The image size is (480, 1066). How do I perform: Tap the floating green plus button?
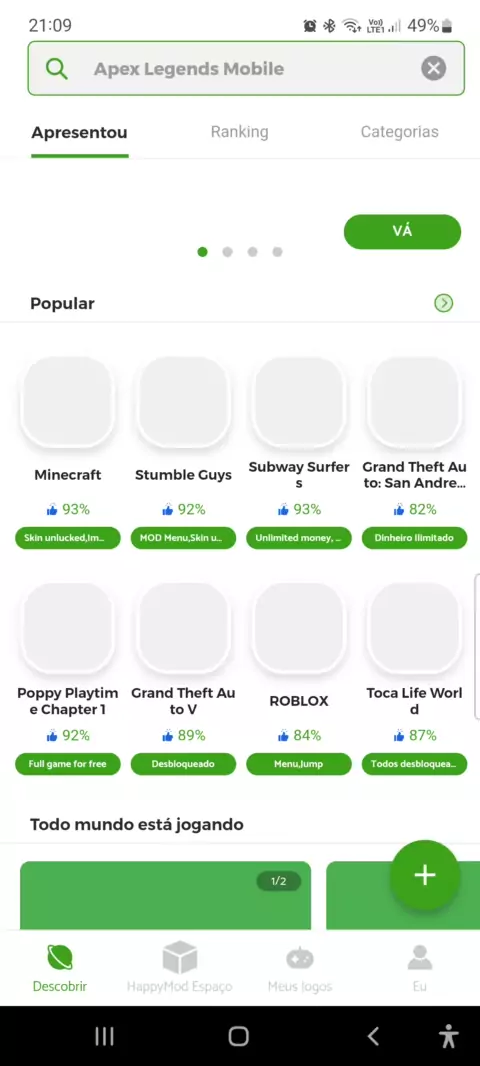click(425, 875)
